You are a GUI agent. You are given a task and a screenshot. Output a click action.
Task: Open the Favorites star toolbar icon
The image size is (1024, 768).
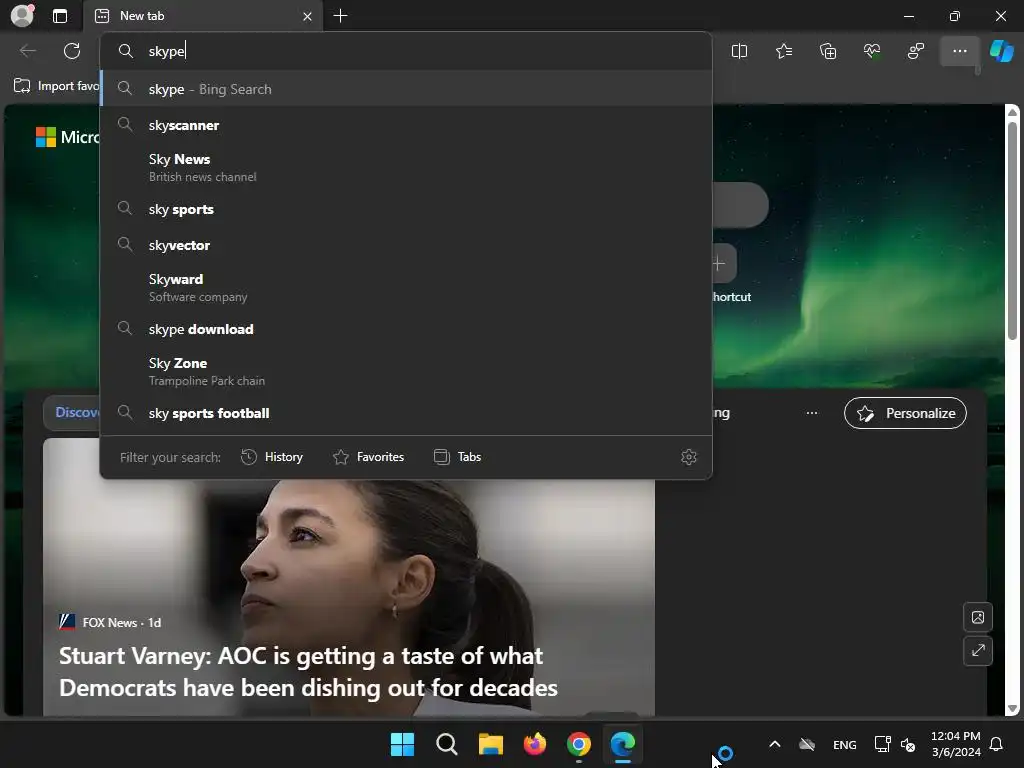(784, 51)
